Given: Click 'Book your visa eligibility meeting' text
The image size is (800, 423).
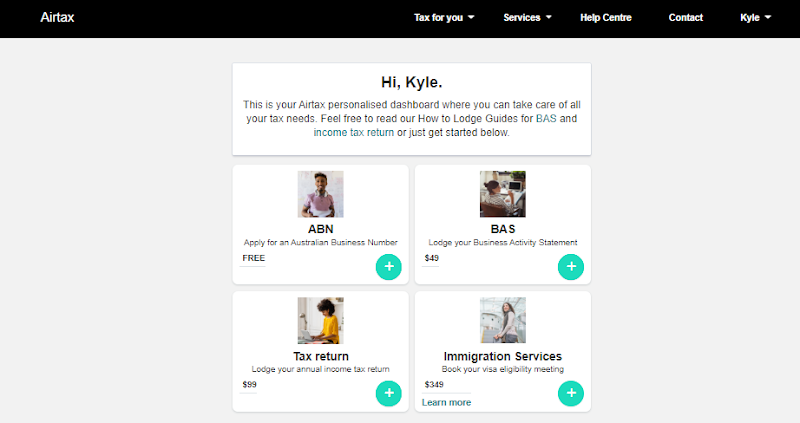Looking at the screenshot, I should [x=503, y=369].
